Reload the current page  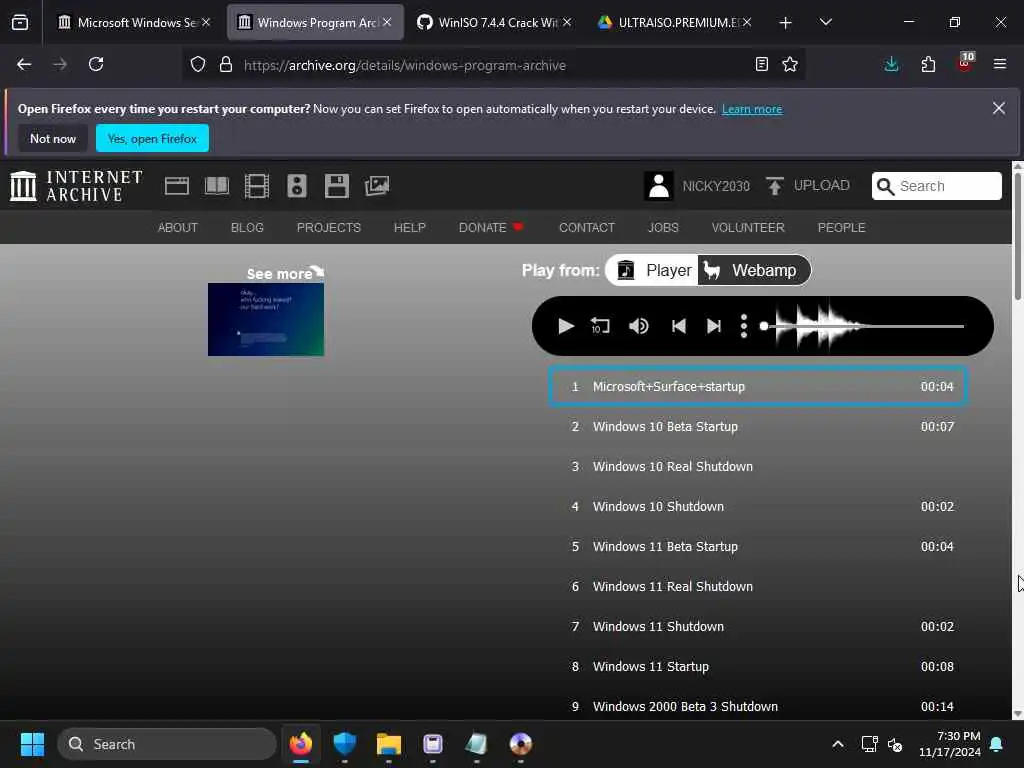[96, 64]
